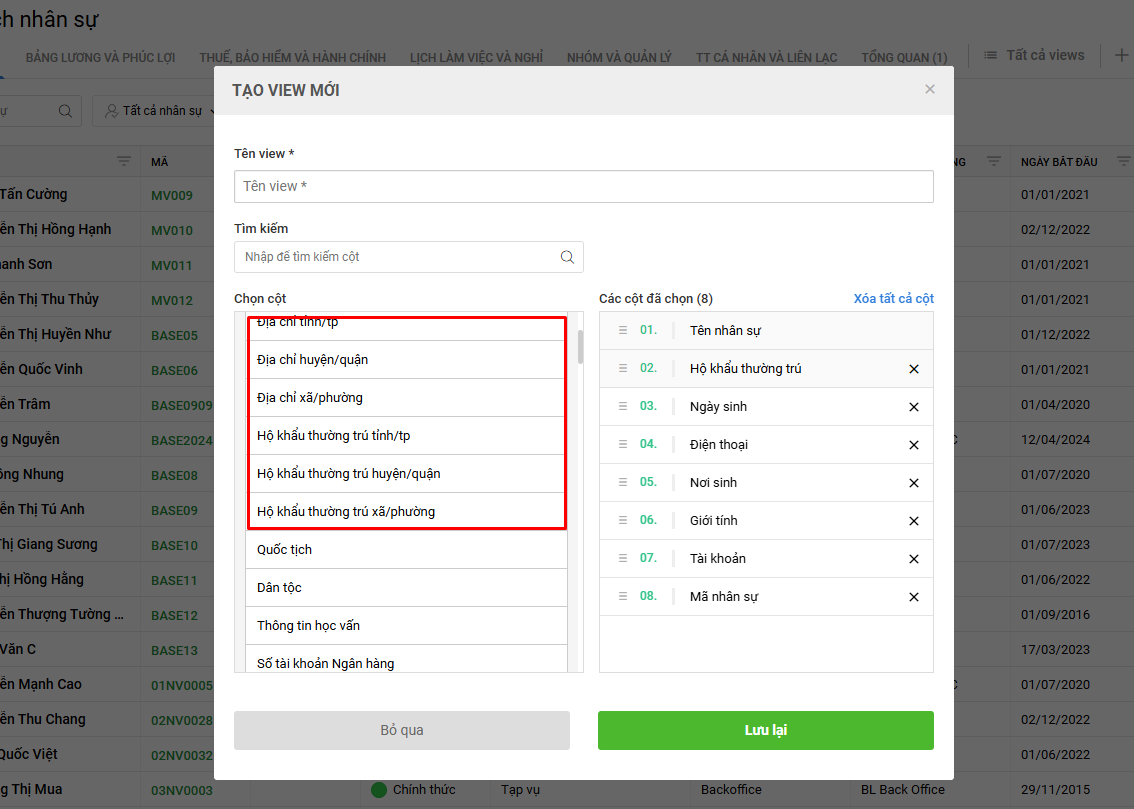Click drag handle of Giới tính row

click(x=623, y=520)
